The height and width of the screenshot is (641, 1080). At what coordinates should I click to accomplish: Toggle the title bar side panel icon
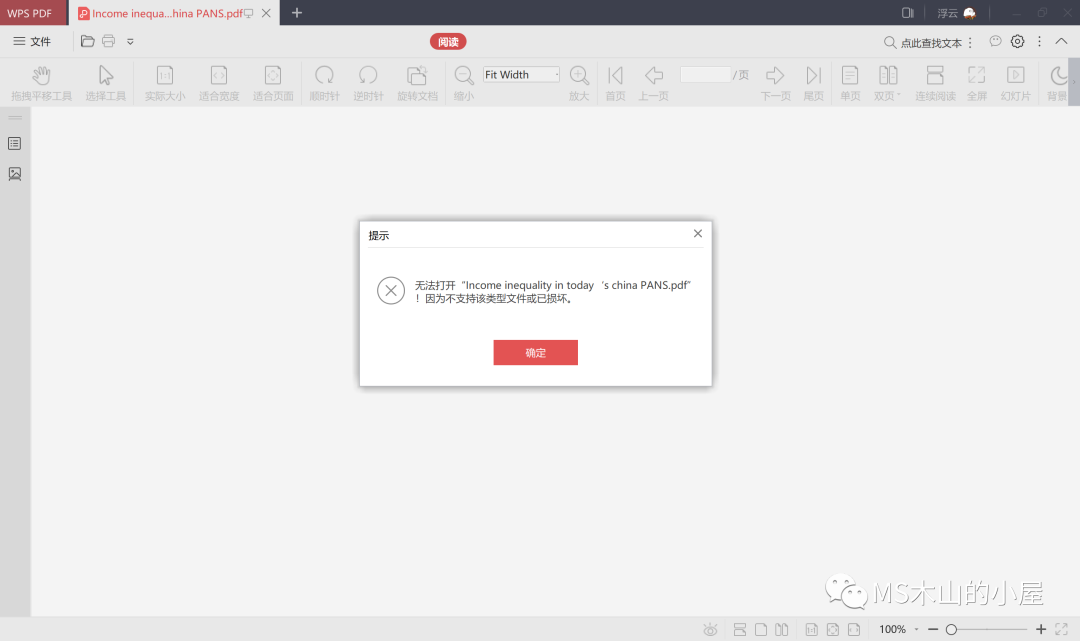(908, 13)
